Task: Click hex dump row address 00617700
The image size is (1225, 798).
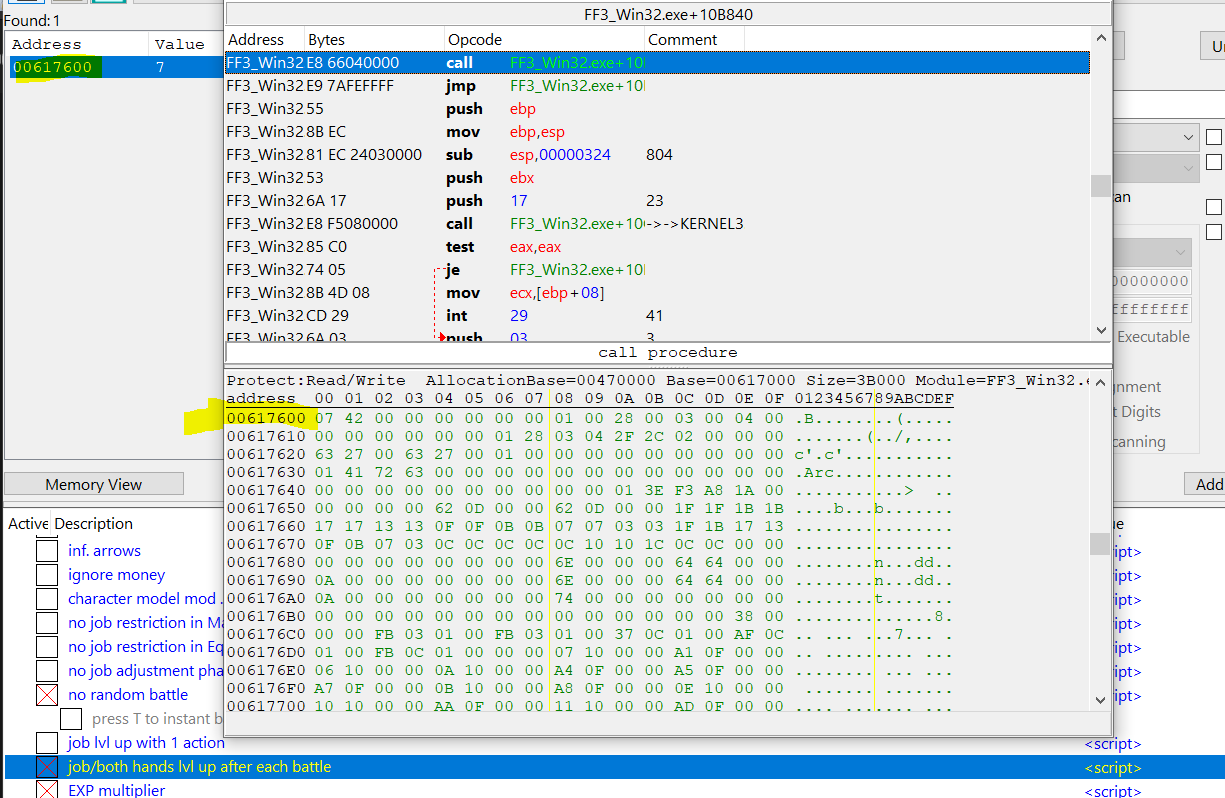Action: [266, 706]
